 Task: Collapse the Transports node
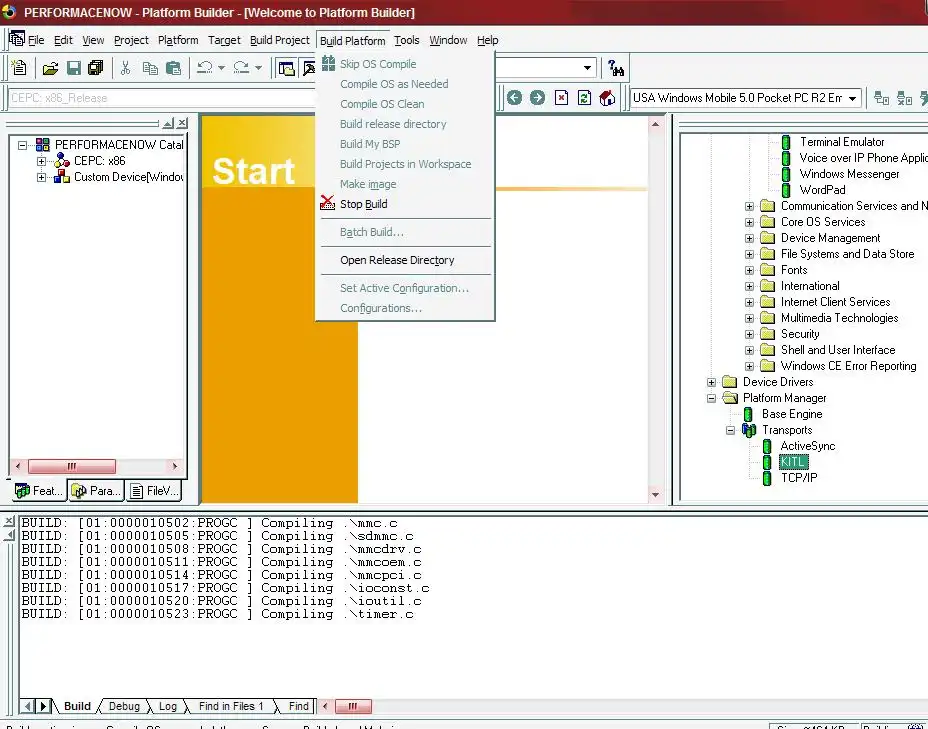click(730, 430)
